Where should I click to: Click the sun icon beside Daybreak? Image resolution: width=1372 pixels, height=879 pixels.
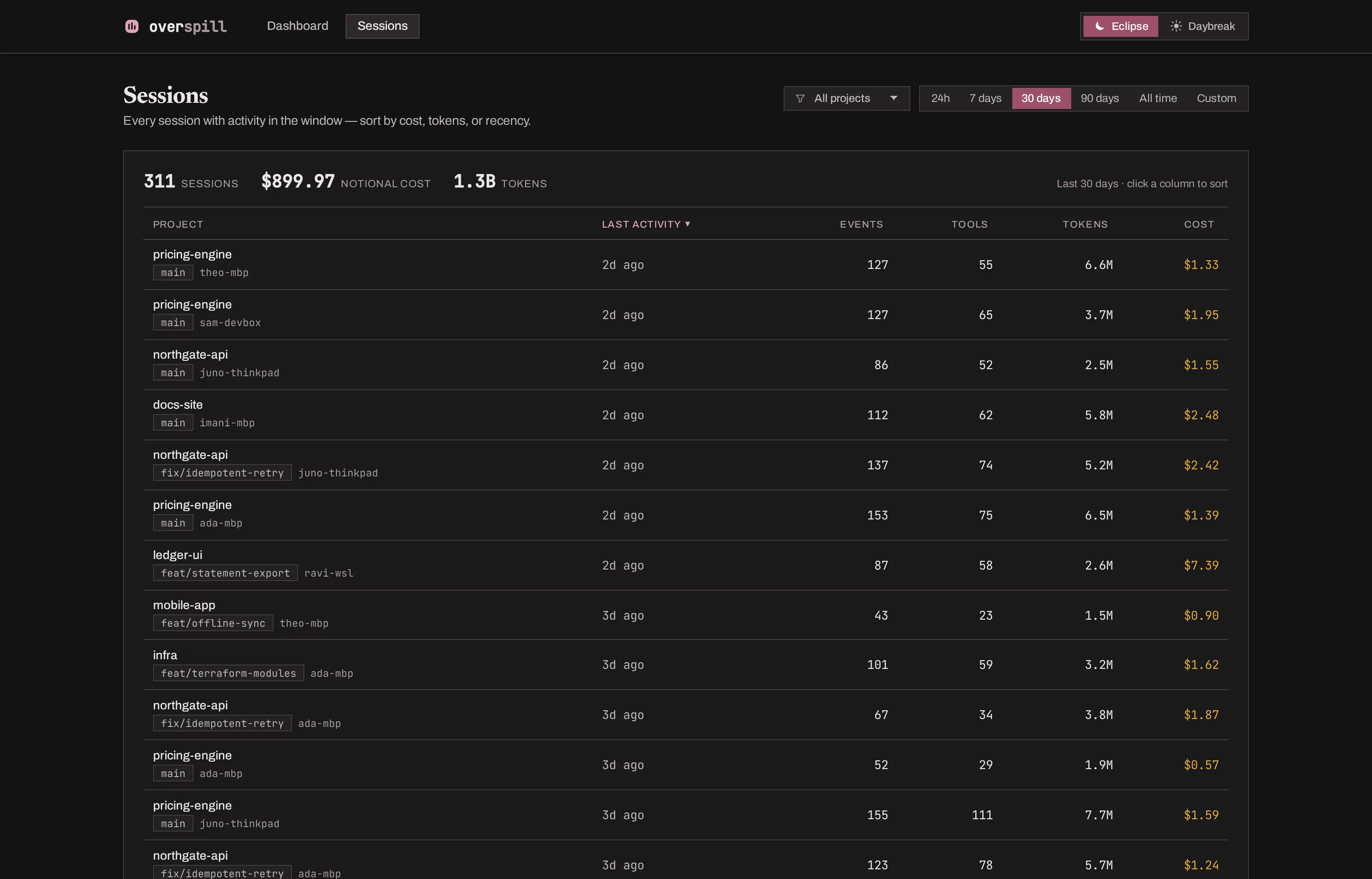1175,26
